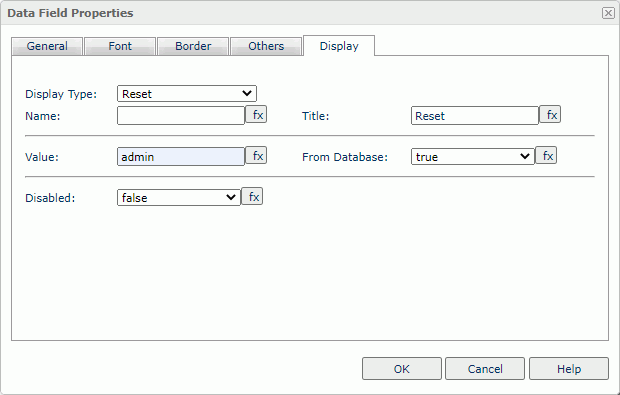Close the Data Field Properties dialog
The height and width of the screenshot is (395, 620).
coord(608,13)
